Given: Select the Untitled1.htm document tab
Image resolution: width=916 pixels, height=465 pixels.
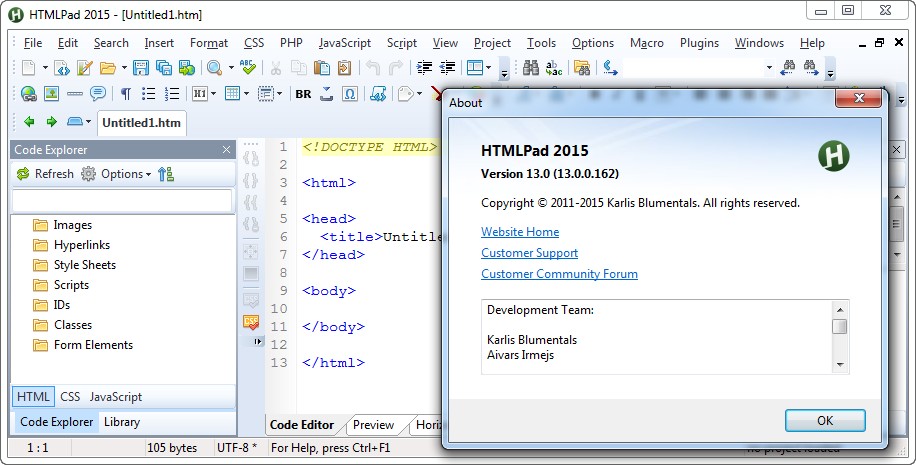Looking at the screenshot, I should tap(141, 123).
